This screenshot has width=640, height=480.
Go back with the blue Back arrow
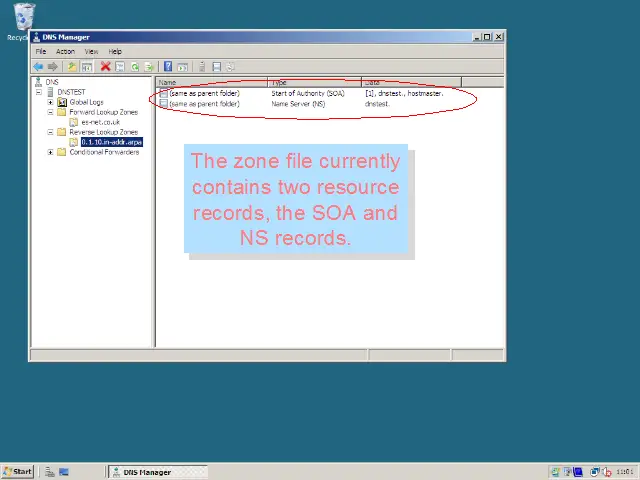pyautogui.click(x=38, y=67)
